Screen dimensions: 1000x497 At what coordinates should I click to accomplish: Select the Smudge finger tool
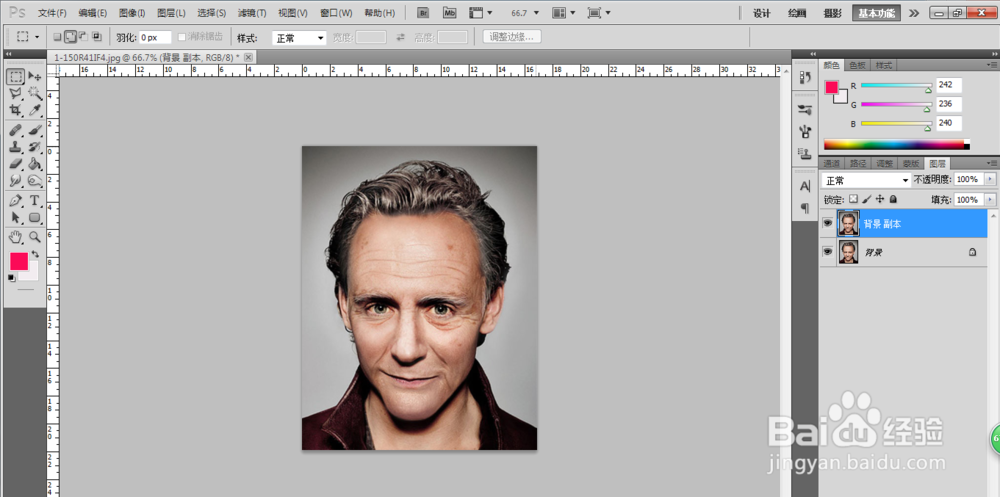pos(16,181)
